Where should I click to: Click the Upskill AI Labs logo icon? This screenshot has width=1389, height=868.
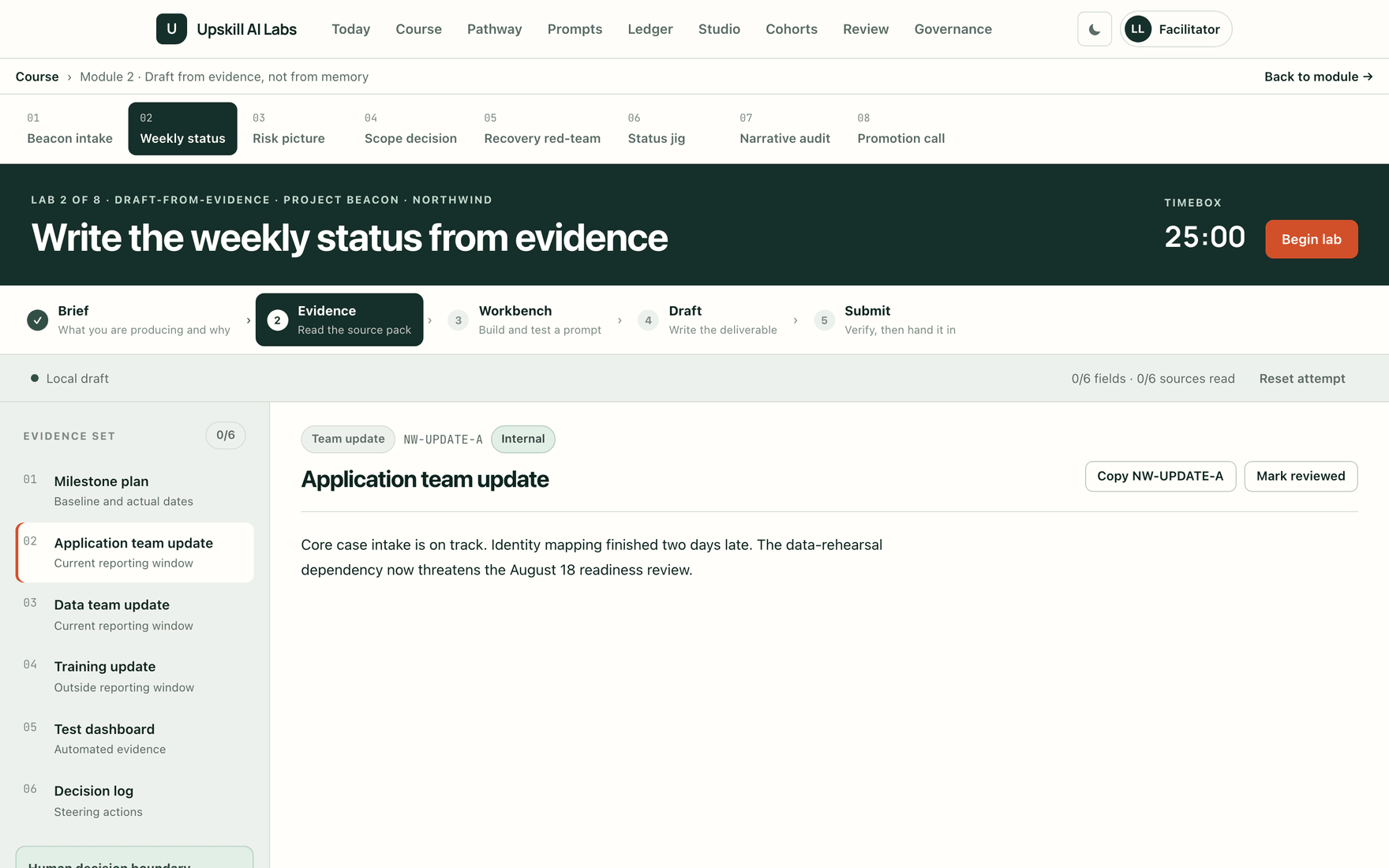(171, 29)
